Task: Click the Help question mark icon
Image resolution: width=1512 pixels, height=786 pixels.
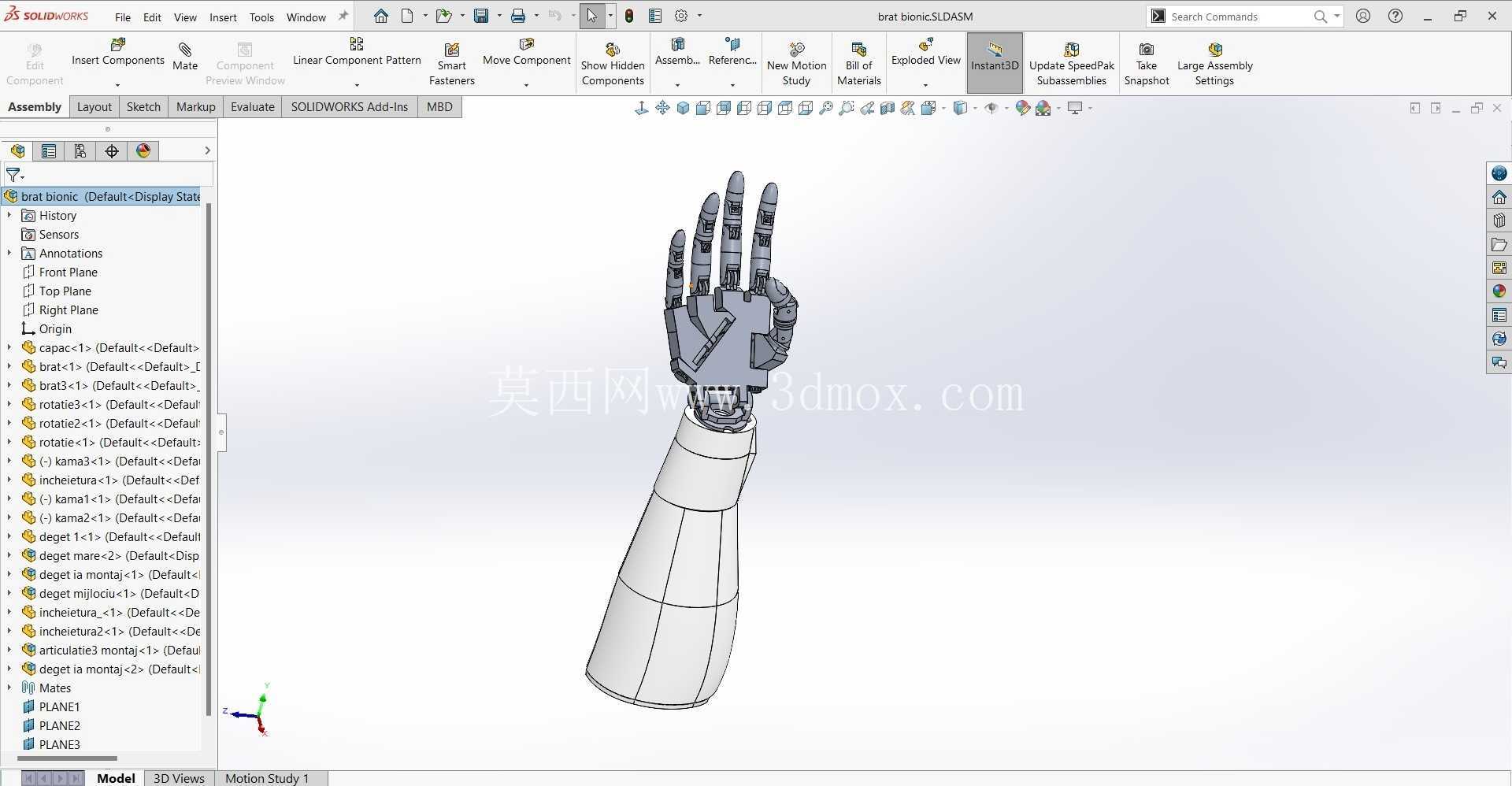Action: (x=1395, y=16)
